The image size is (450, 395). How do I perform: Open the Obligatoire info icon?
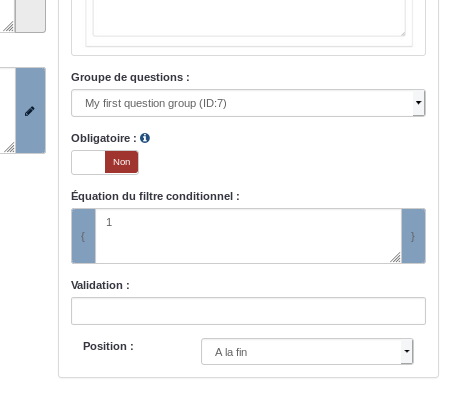[x=145, y=138]
